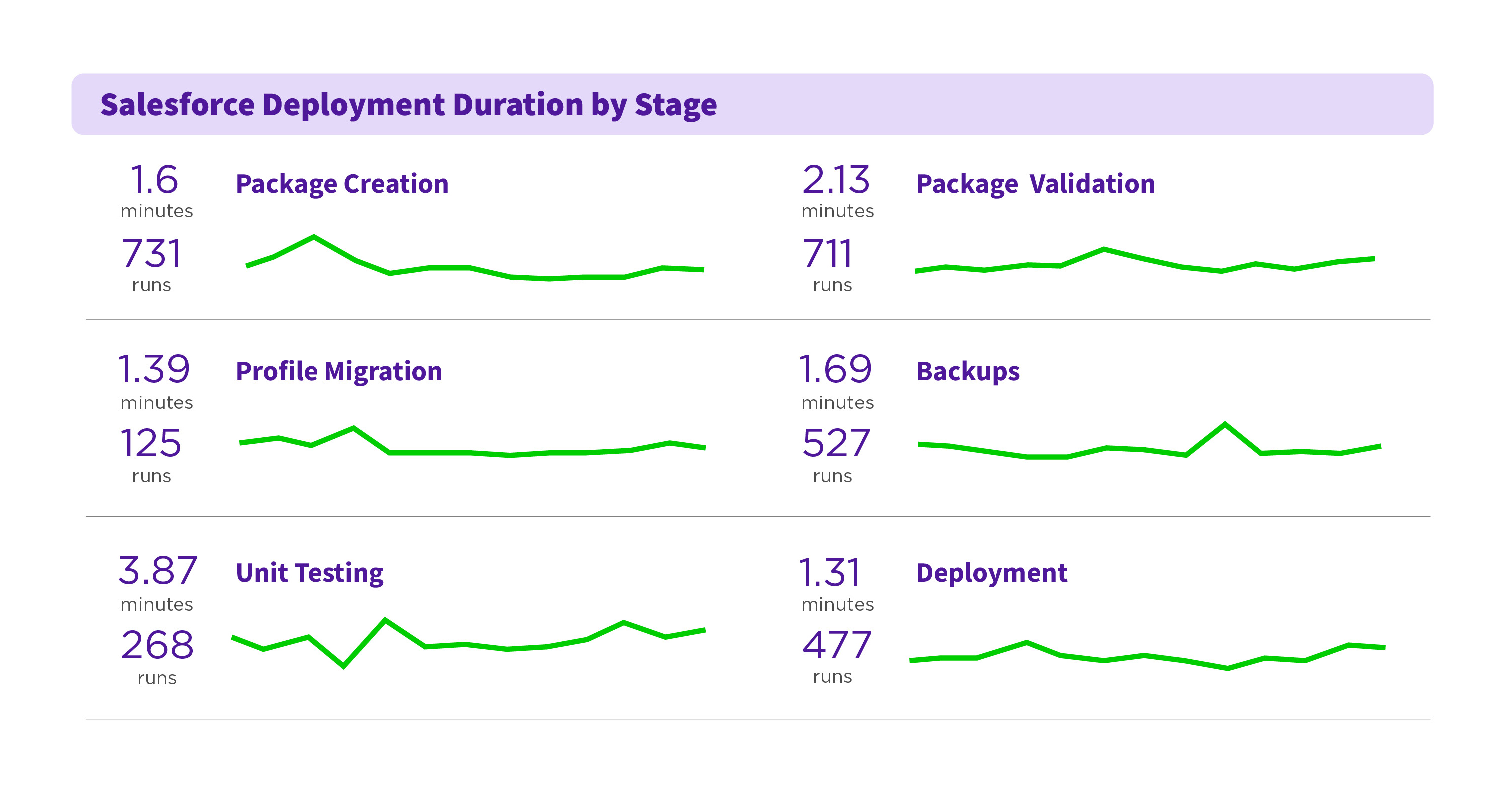Image resolution: width=1512 pixels, height=802 pixels.
Task: Click the 1.6 minutes metric
Action: (x=155, y=179)
